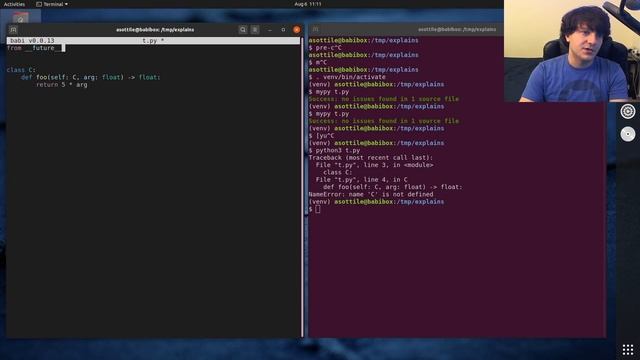Image resolution: width=640 pixels, height=360 pixels.
Task: Open the clock showing Aug 6 11:11
Action: pos(308,4)
